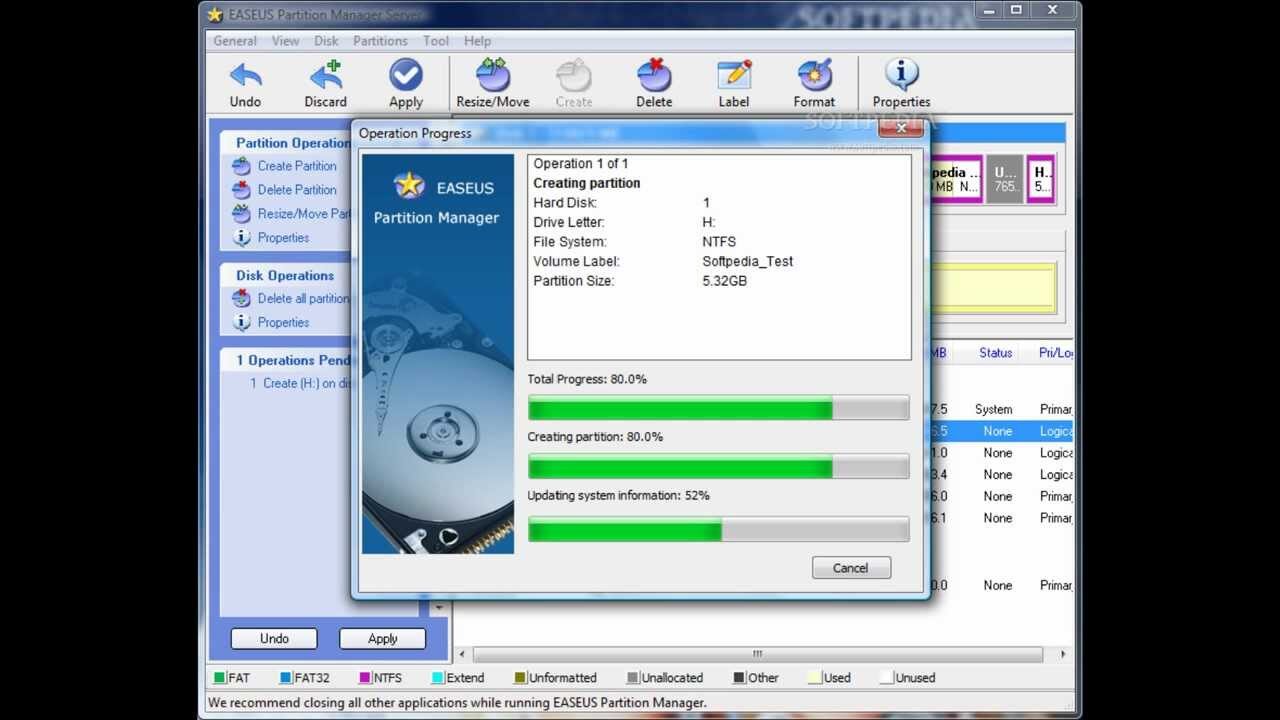This screenshot has width=1280, height=720.
Task: Click the Total Progress bar
Action: click(718, 408)
